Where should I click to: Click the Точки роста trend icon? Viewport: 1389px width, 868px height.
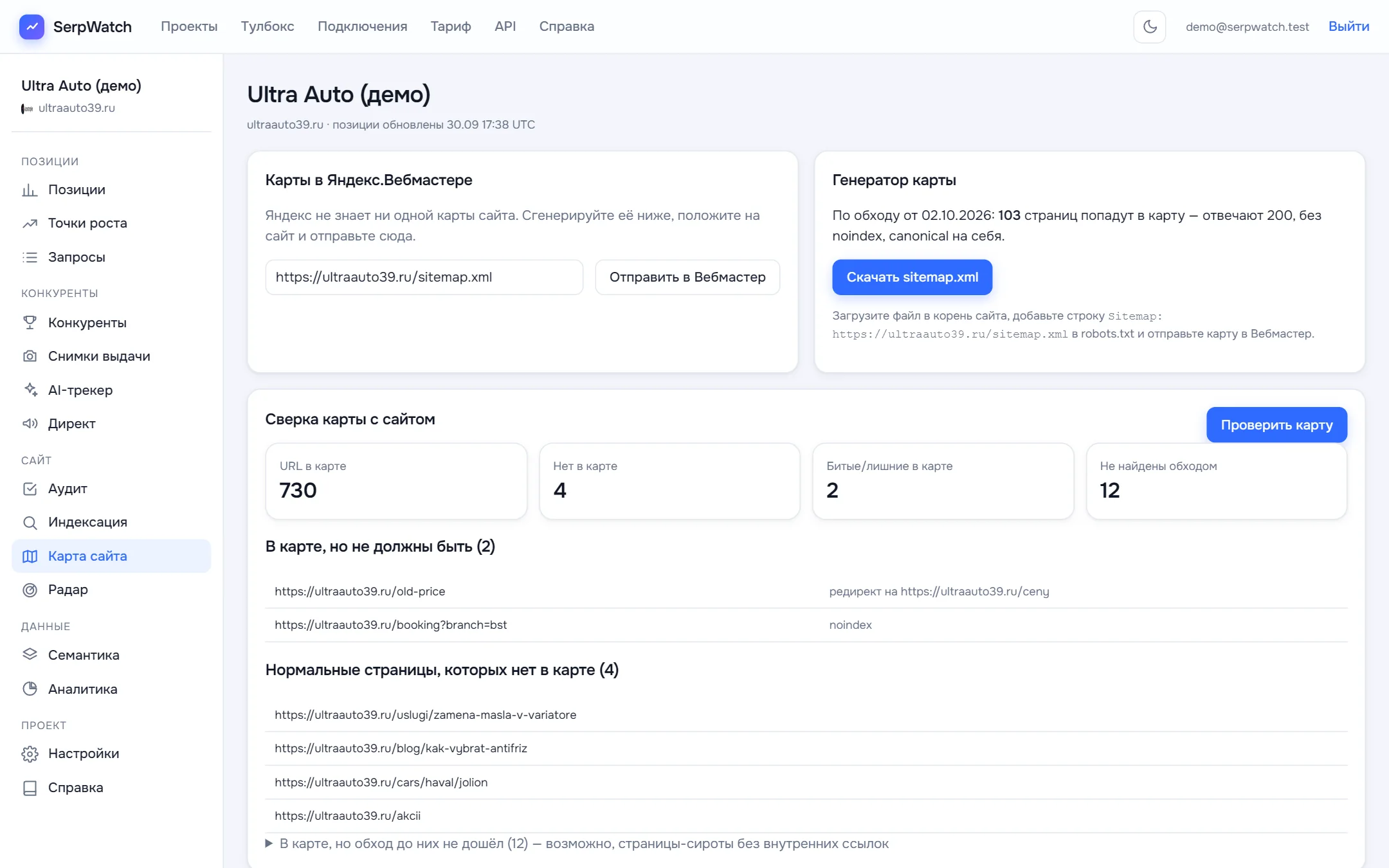pyautogui.click(x=30, y=223)
